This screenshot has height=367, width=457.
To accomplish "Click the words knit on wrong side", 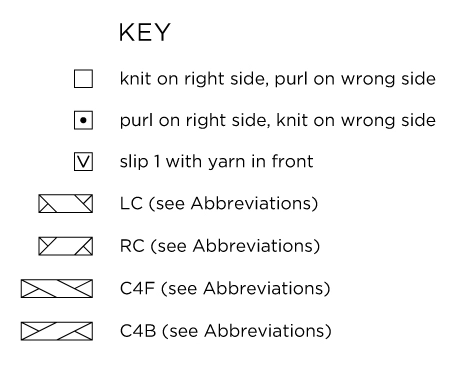I will point(356,120).
